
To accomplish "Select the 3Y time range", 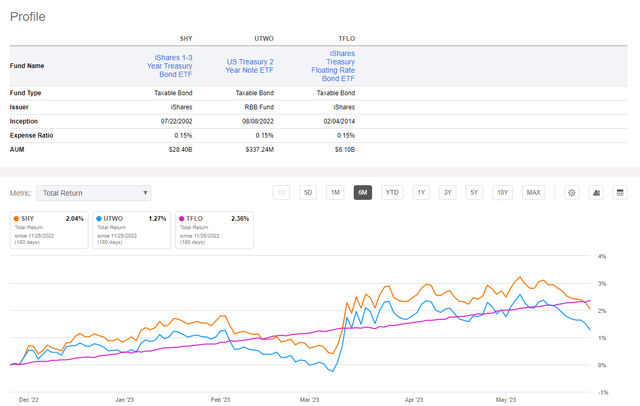I will pos(448,193).
